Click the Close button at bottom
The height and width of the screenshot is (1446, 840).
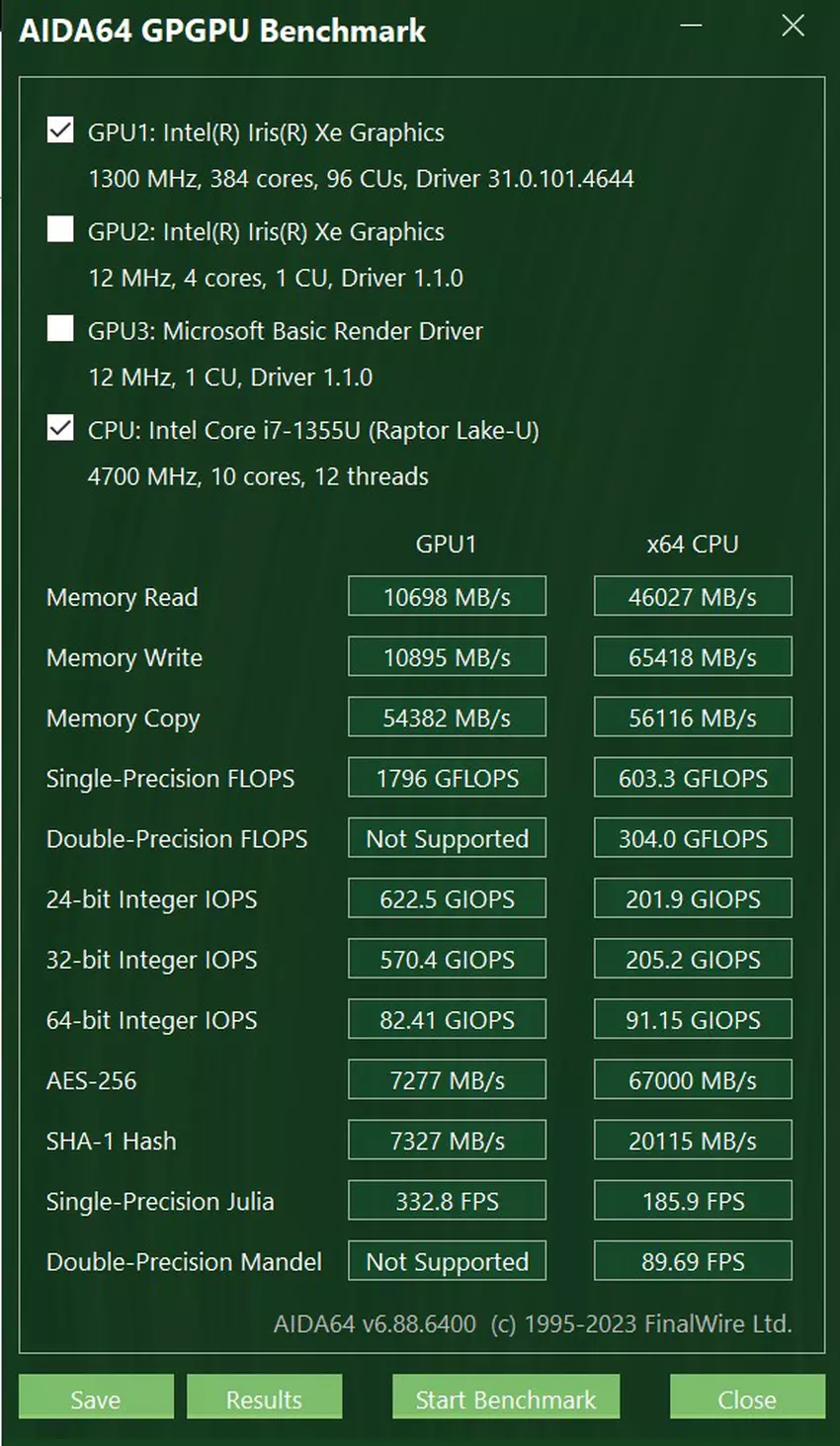click(x=747, y=1399)
